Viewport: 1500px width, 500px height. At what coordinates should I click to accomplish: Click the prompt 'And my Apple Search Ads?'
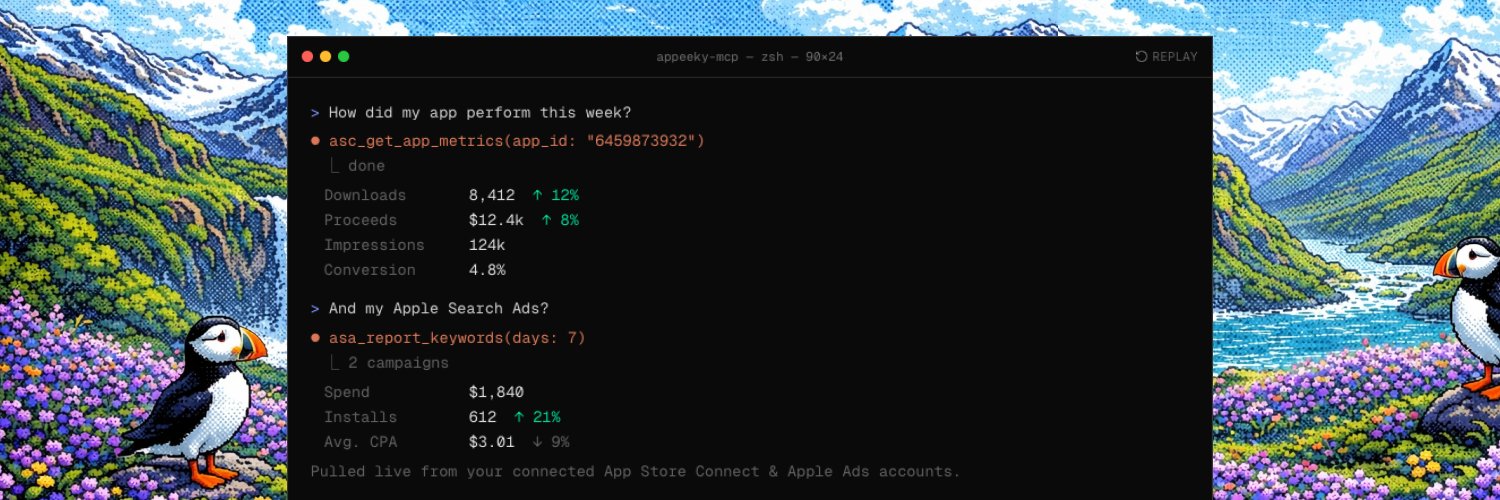(x=439, y=308)
